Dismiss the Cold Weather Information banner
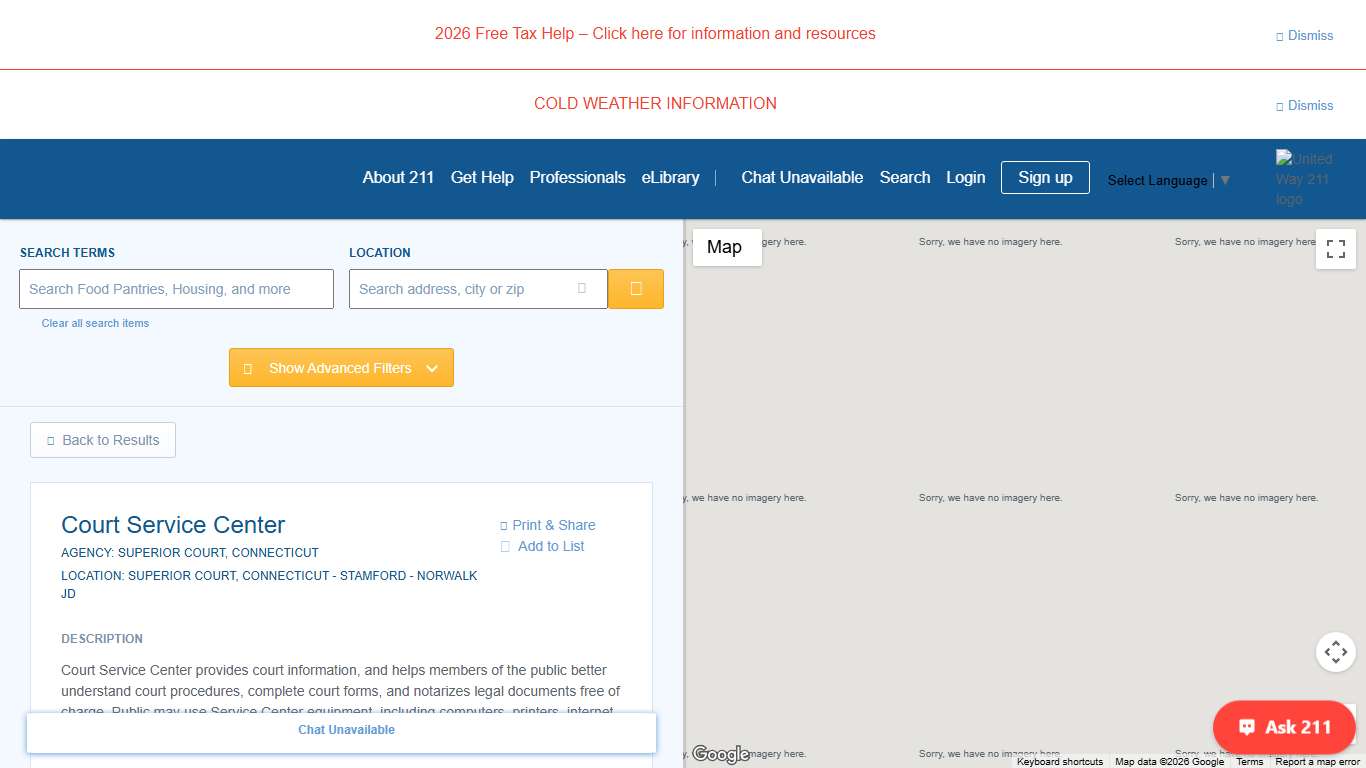 point(1304,105)
